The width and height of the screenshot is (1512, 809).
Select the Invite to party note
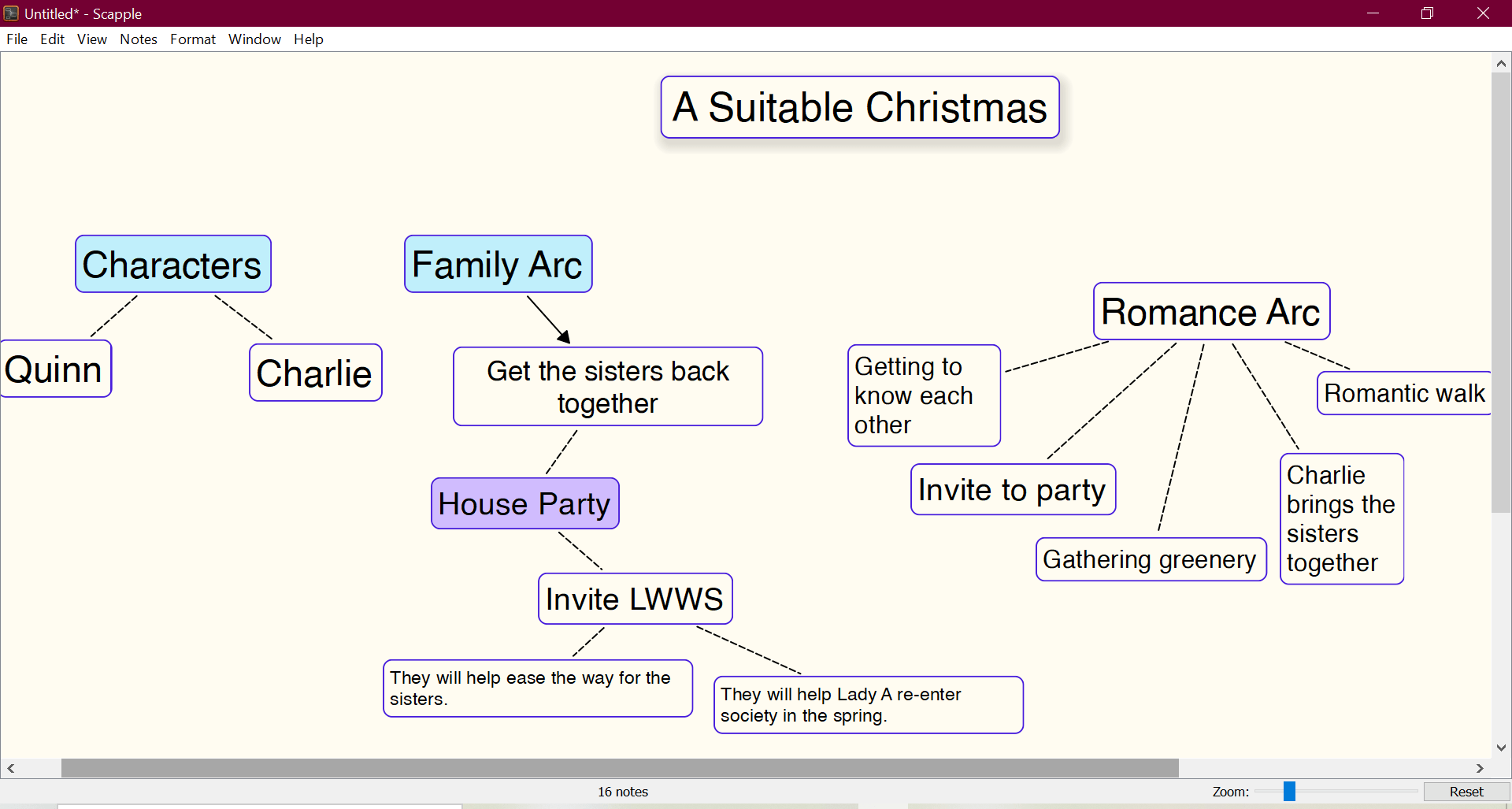coord(1014,489)
